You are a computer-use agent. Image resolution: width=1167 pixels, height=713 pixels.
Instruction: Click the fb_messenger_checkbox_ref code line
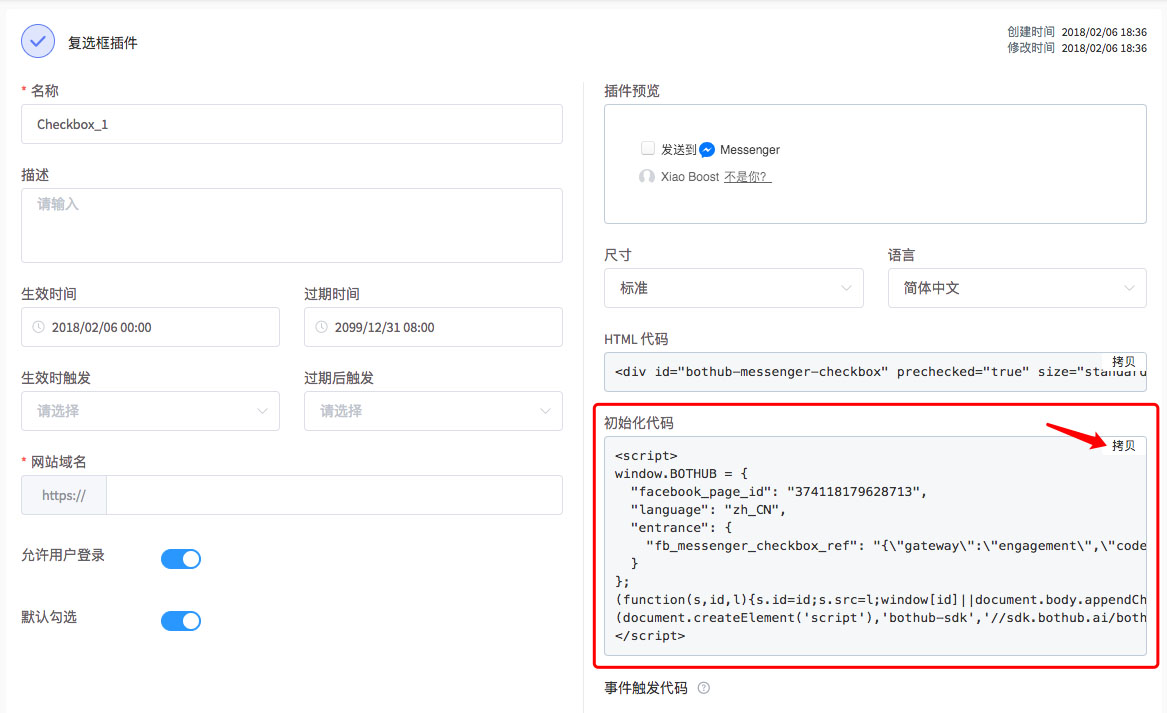(x=896, y=546)
